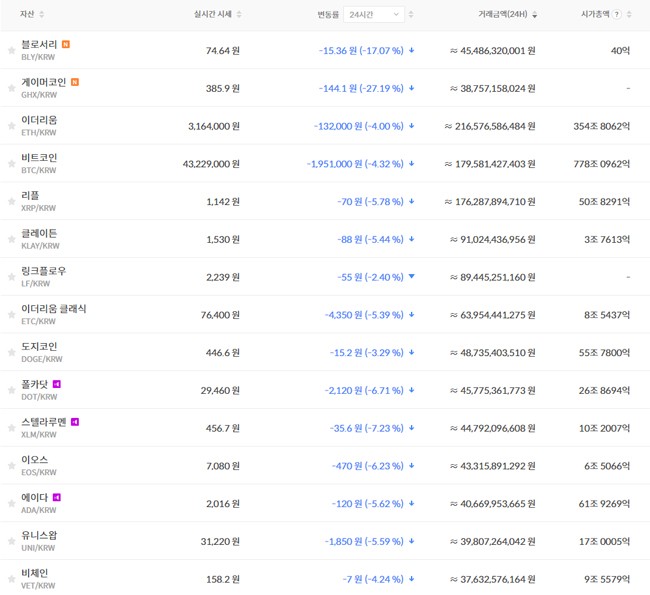Click the down arrow on 비트코인 change
The height and width of the screenshot is (595, 650).
click(412, 164)
